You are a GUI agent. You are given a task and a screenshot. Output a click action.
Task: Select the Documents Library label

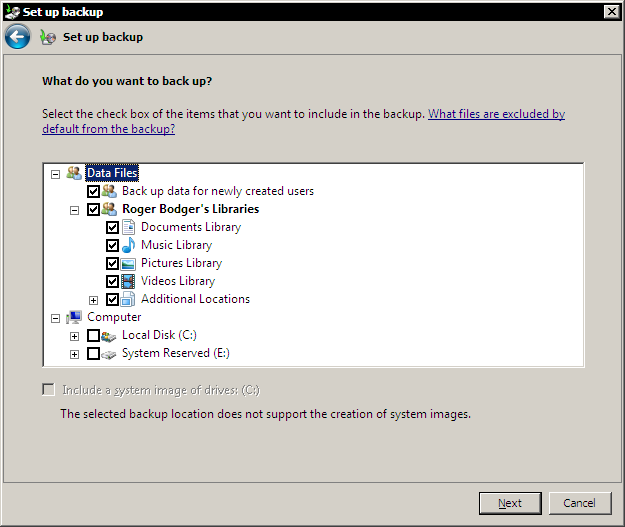[x=191, y=227]
